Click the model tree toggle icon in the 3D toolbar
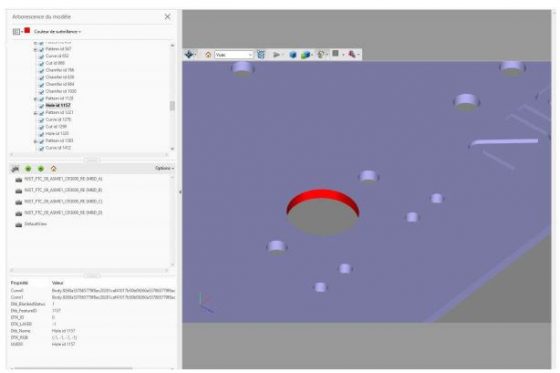Viewport: 560px width, 373px height. click(x=261, y=54)
